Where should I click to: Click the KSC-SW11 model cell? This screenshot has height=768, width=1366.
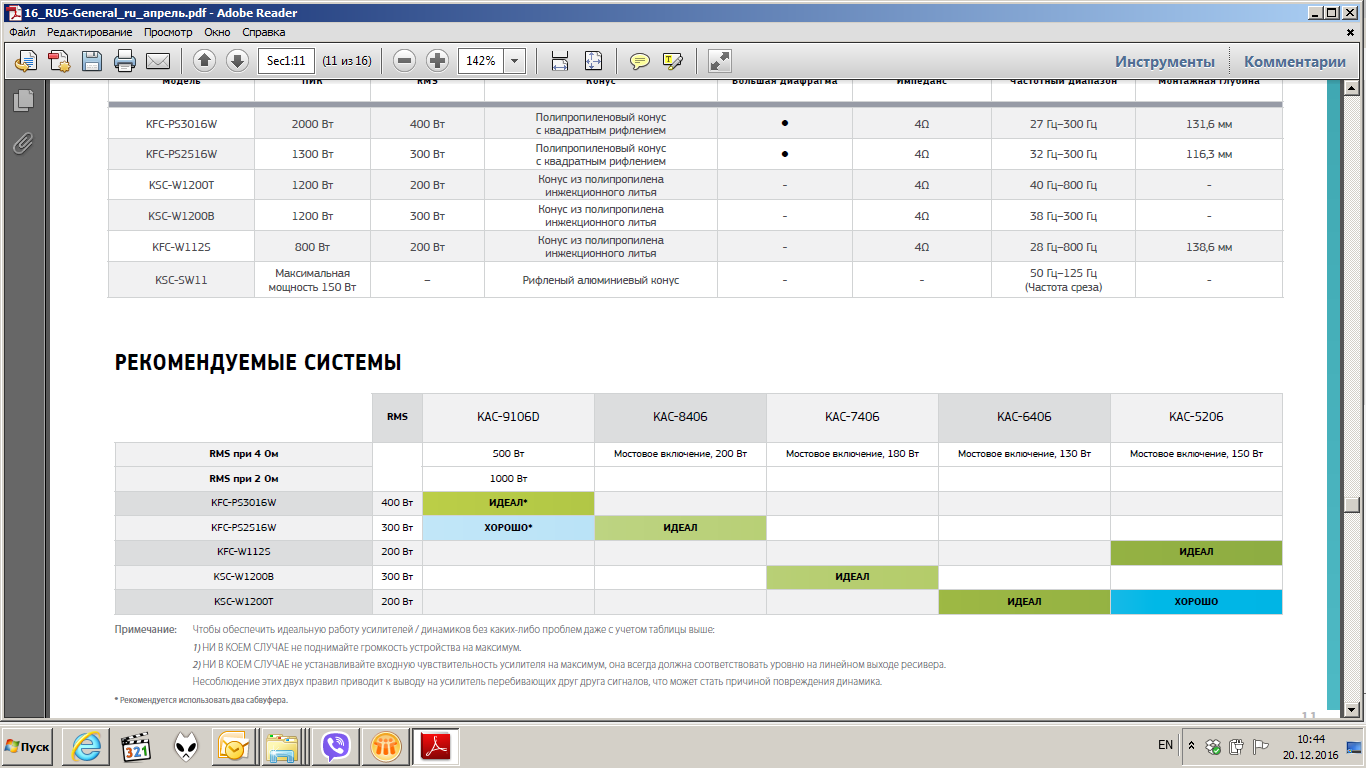coord(181,280)
